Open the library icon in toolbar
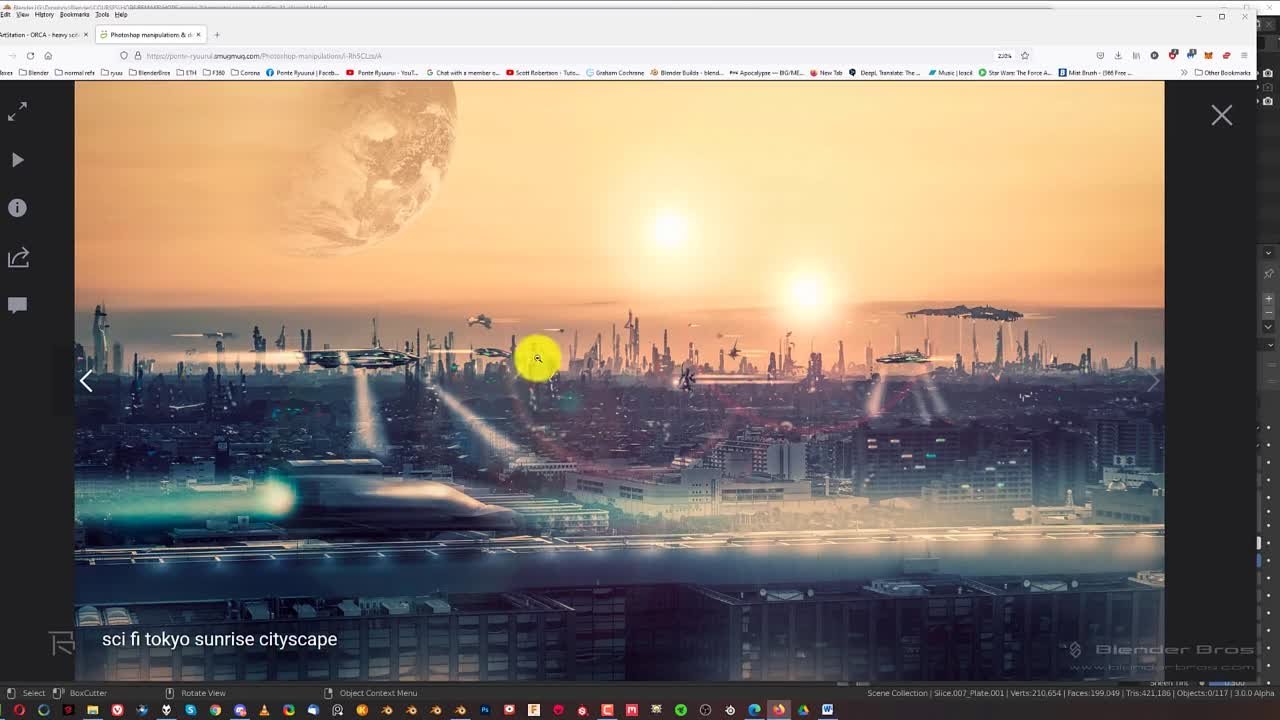 (1136, 56)
